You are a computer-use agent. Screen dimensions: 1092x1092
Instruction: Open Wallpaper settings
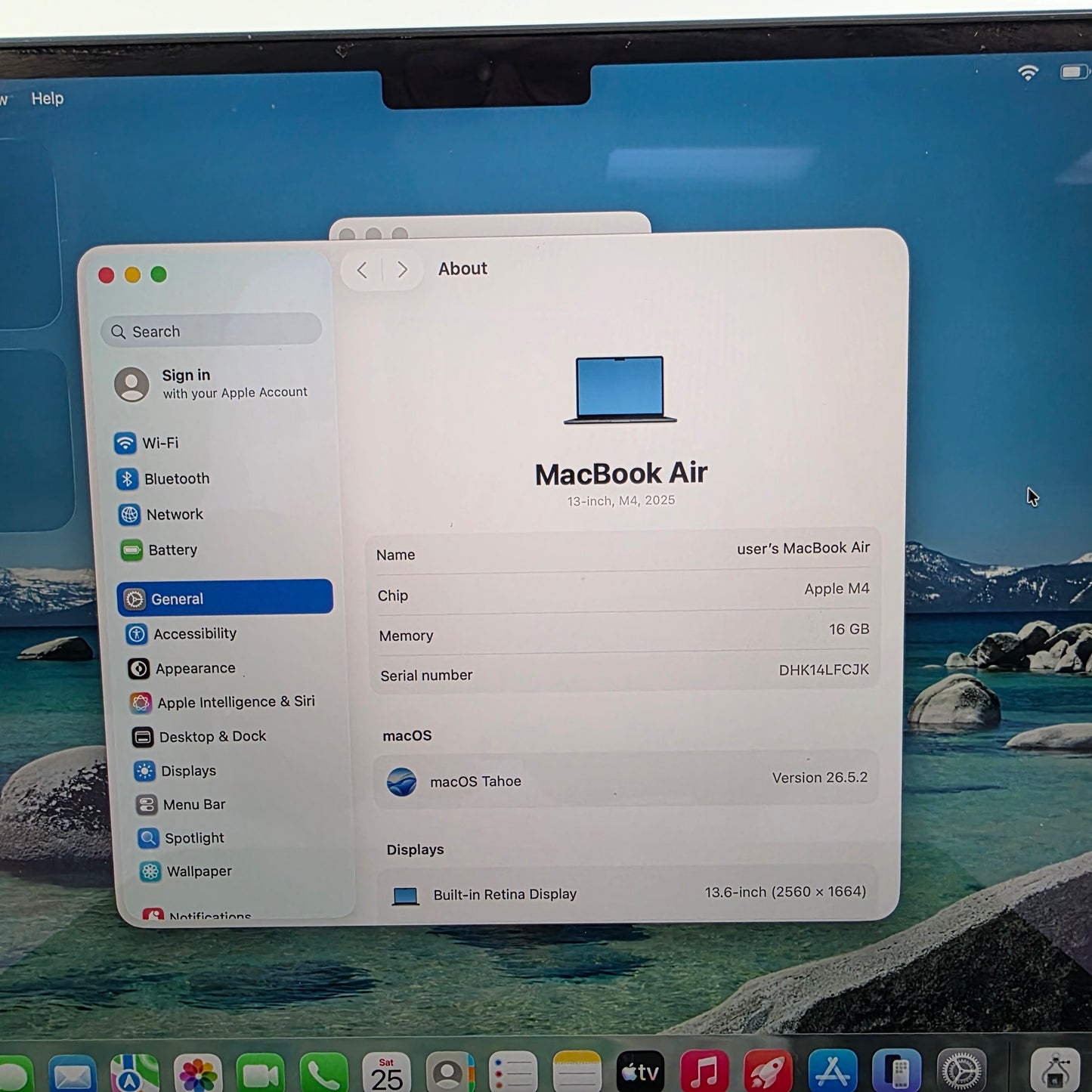coord(186,871)
